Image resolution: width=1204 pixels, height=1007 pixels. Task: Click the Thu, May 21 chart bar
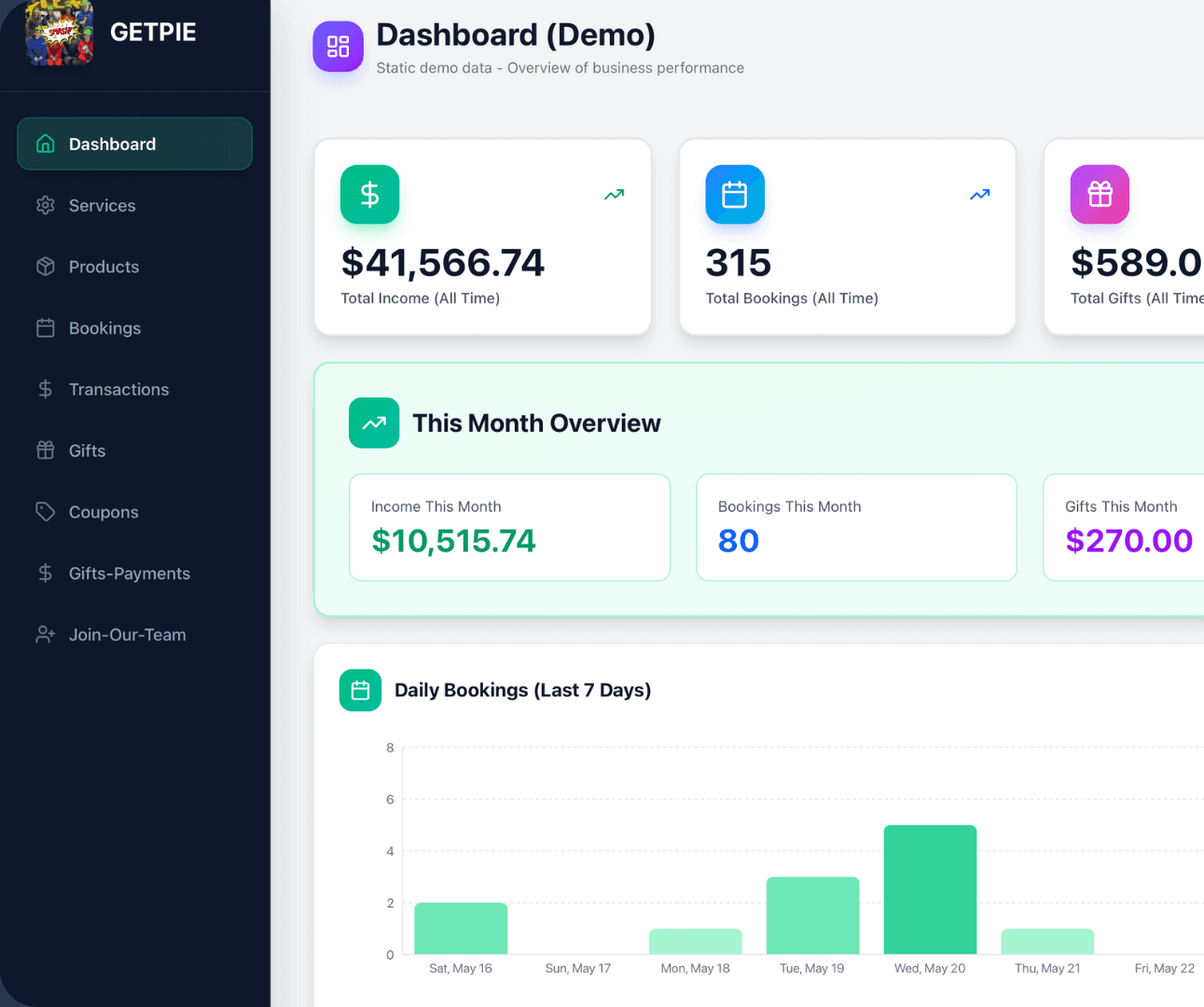[x=1047, y=942]
